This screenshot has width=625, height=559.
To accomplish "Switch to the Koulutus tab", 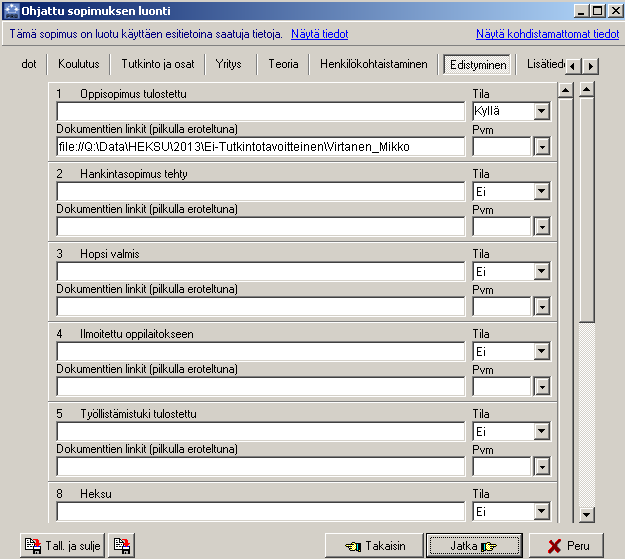I will point(79,64).
